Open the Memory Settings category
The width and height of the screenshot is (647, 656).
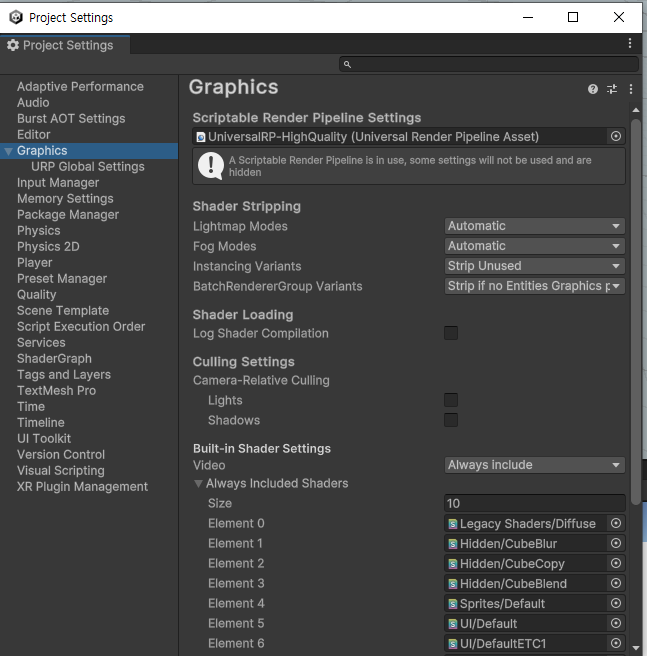pos(65,199)
